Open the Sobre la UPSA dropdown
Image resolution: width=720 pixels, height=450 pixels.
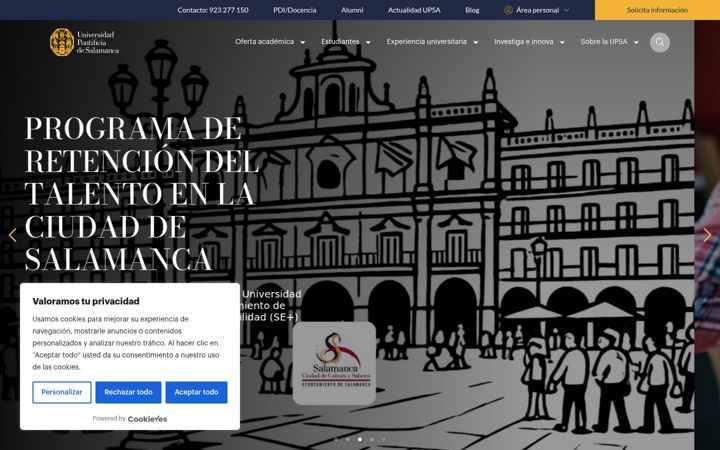tap(609, 42)
